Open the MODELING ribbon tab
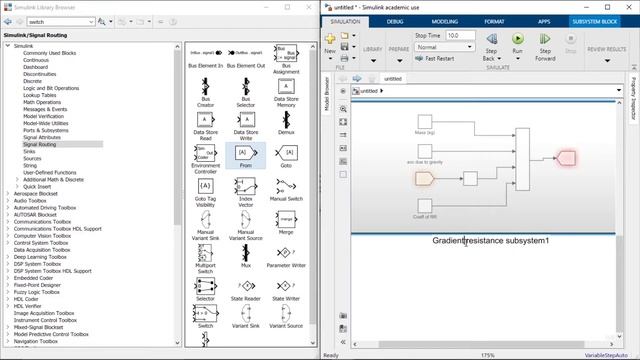Screen dimensions: 640x360 pyautogui.click(x=444, y=22)
